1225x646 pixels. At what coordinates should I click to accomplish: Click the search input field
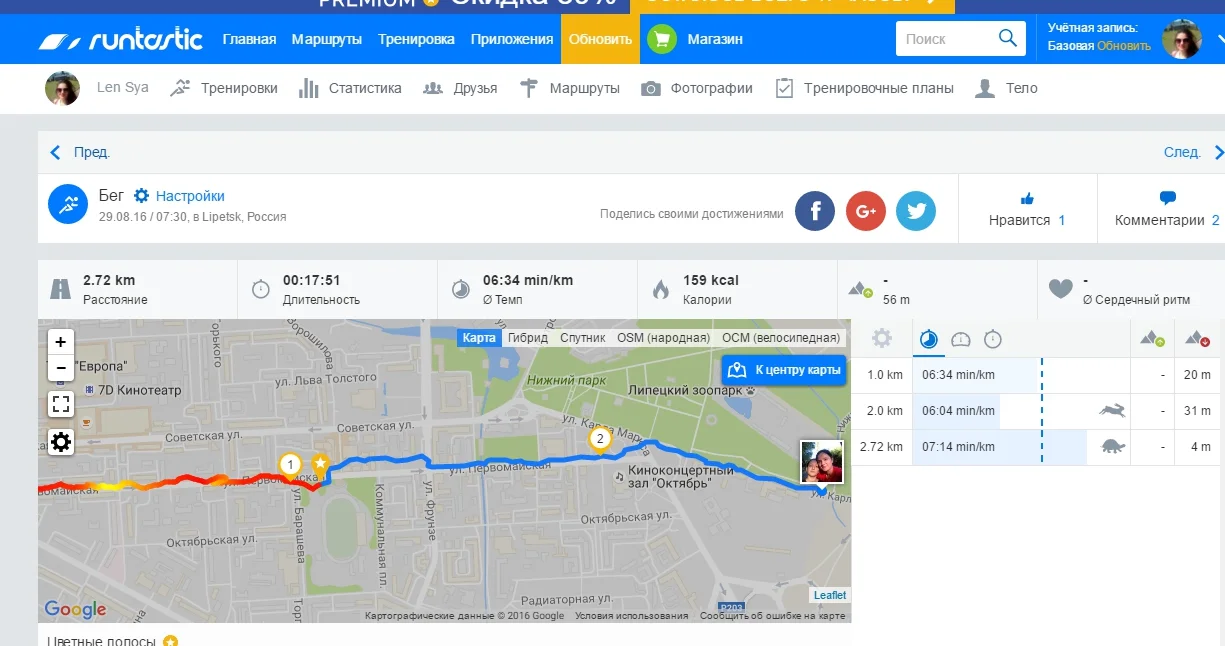tap(945, 39)
